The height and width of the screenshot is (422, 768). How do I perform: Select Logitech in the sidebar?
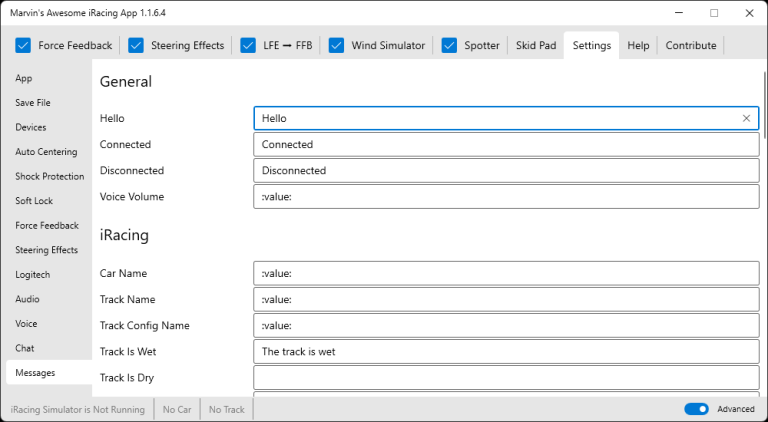click(x=33, y=274)
